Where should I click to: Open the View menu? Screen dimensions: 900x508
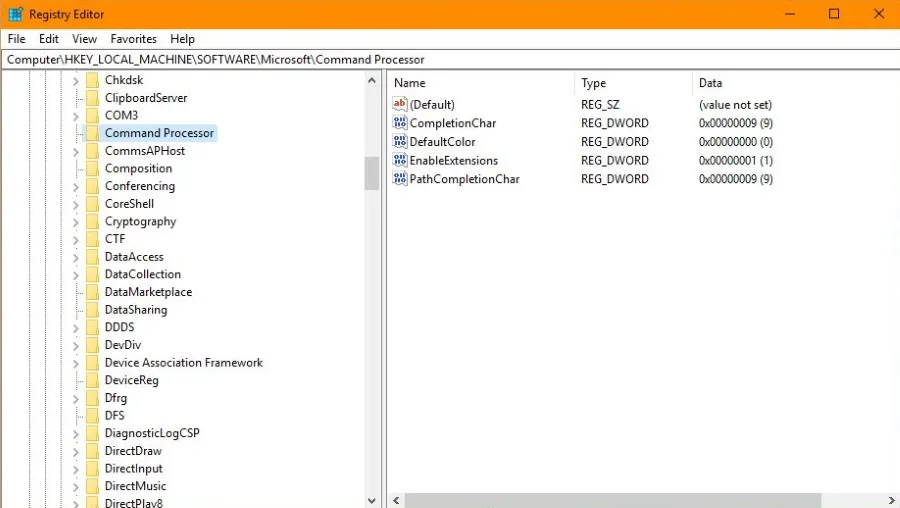(84, 38)
